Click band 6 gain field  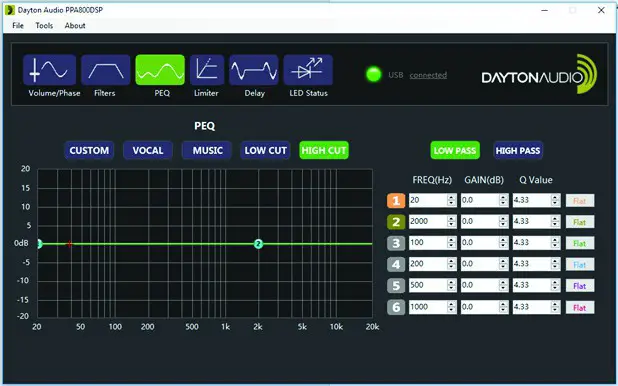[x=484, y=307]
